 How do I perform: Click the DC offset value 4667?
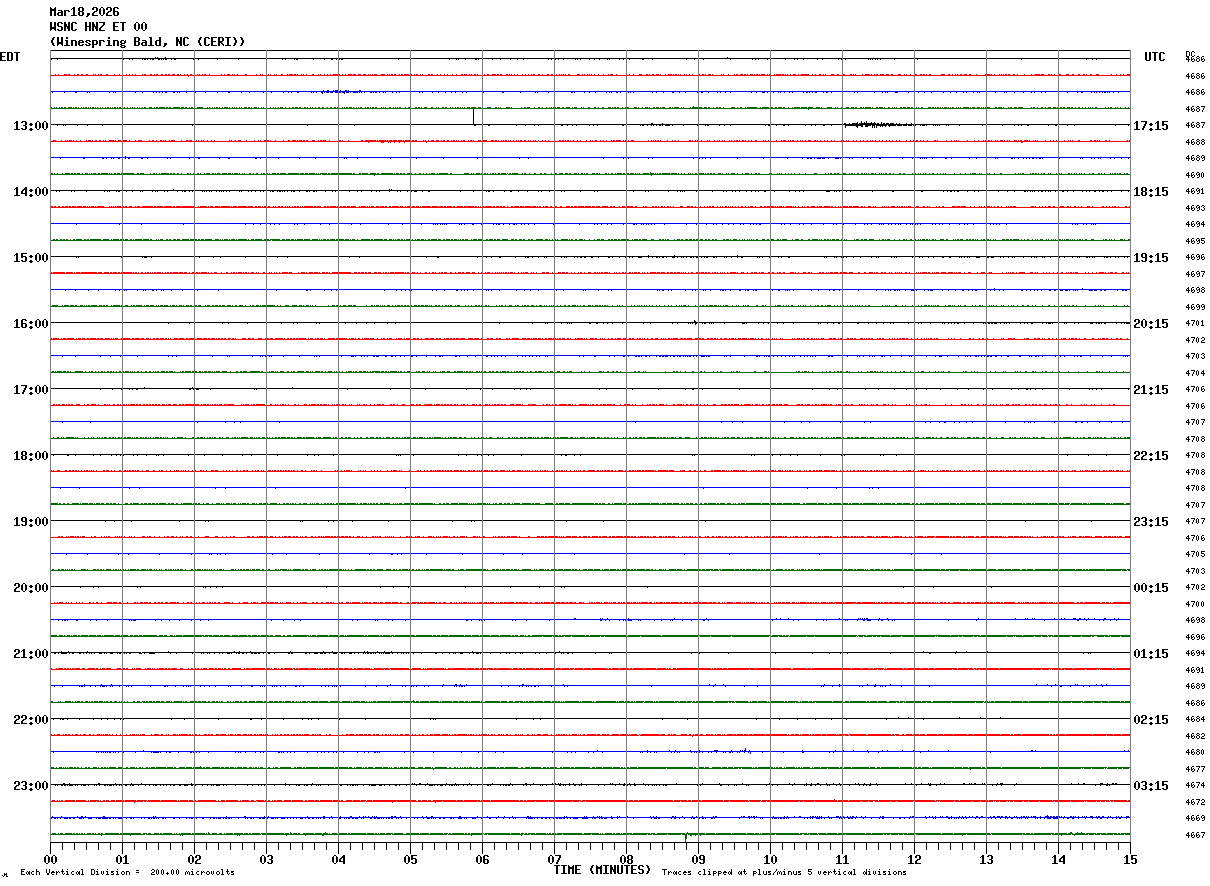tap(1194, 835)
